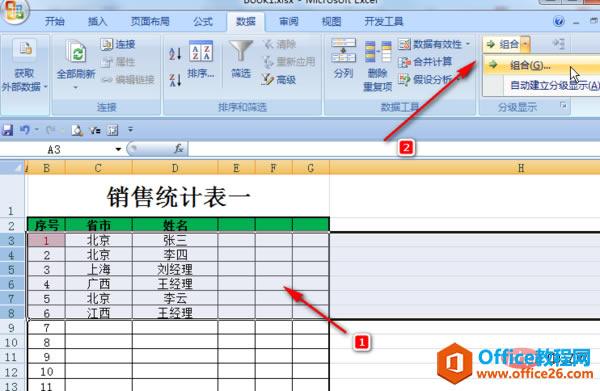The image size is (600, 391).
Task: Open 数据有效性 data validation
Action: [430, 44]
